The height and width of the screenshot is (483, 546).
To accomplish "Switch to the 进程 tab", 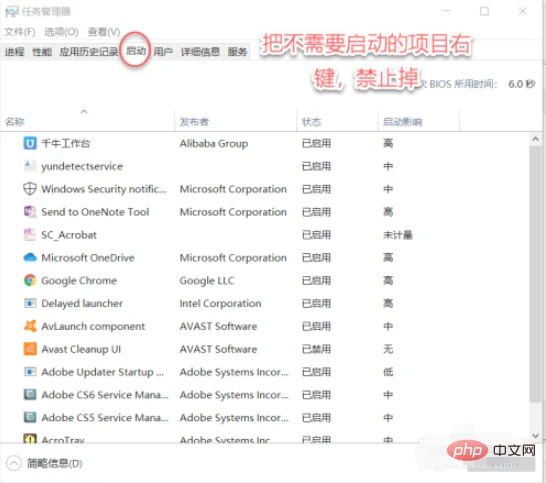I will [15, 52].
